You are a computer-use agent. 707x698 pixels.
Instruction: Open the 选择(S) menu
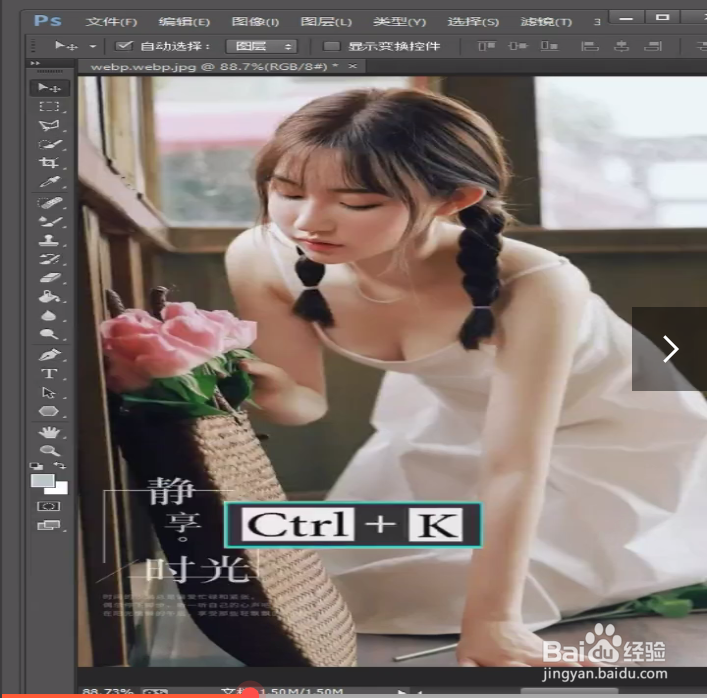pos(473,22)
